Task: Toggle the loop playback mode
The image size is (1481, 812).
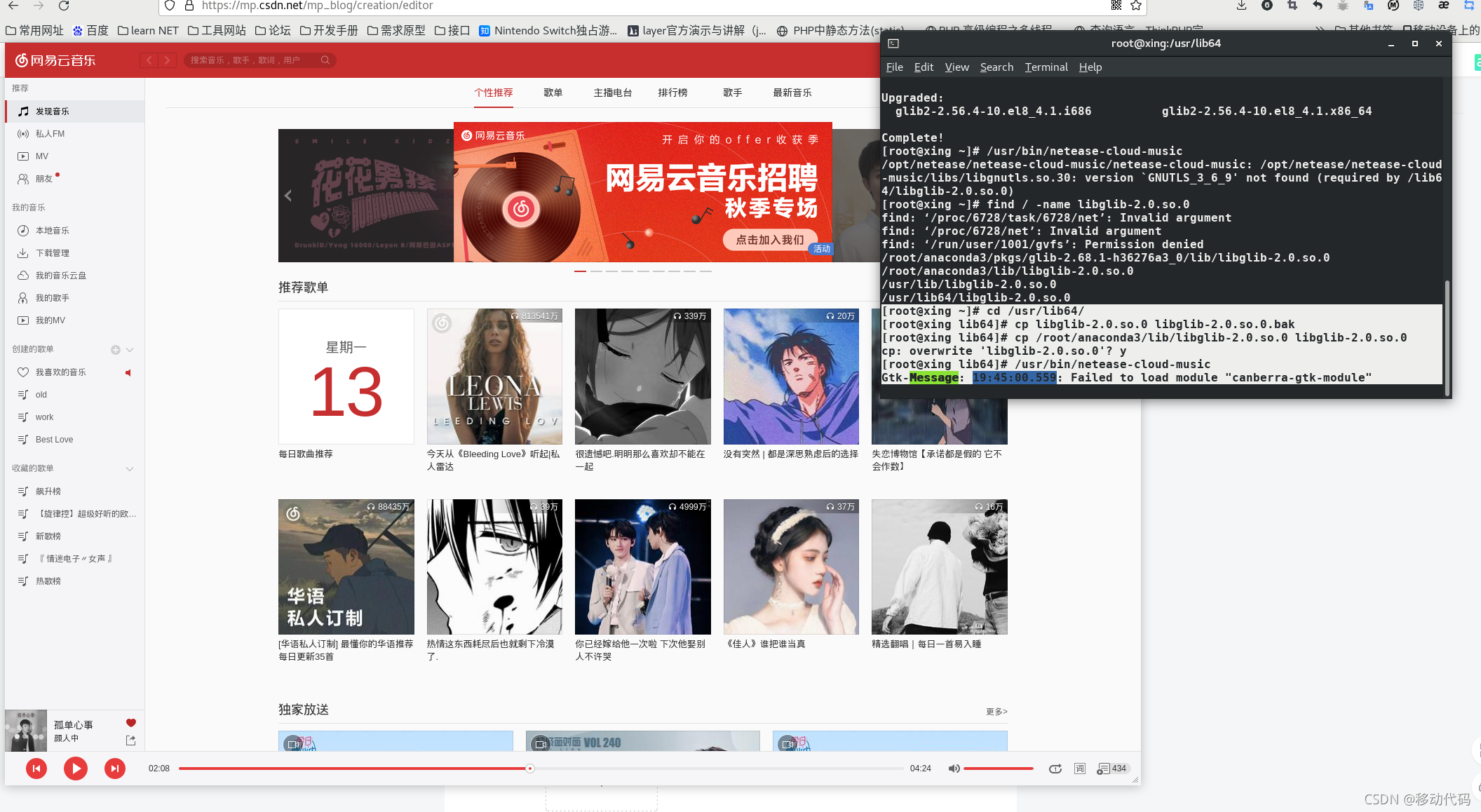Action: (x=1055, y=768)
